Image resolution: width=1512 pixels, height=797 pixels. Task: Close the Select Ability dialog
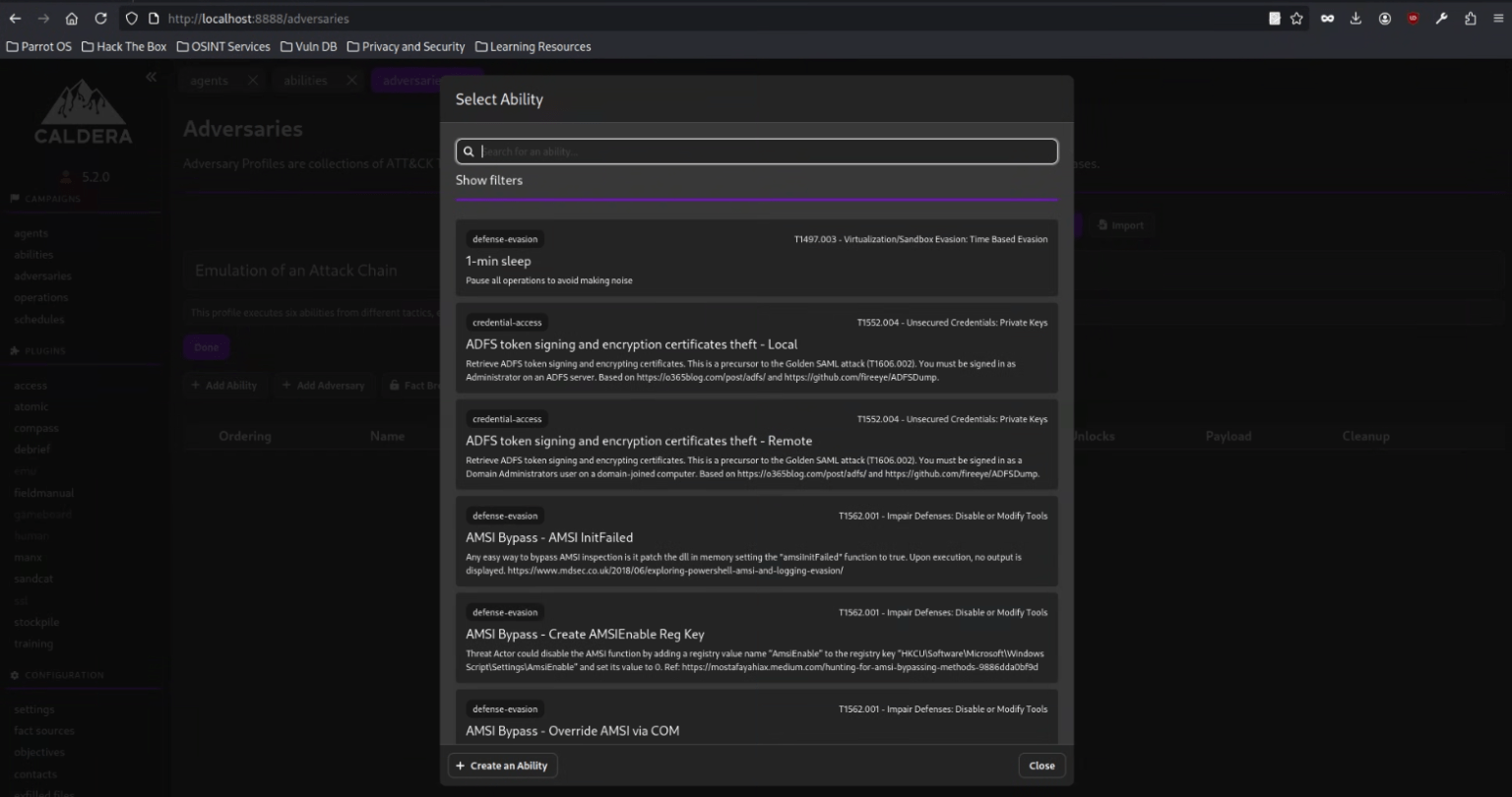[x=1040, y=765]
